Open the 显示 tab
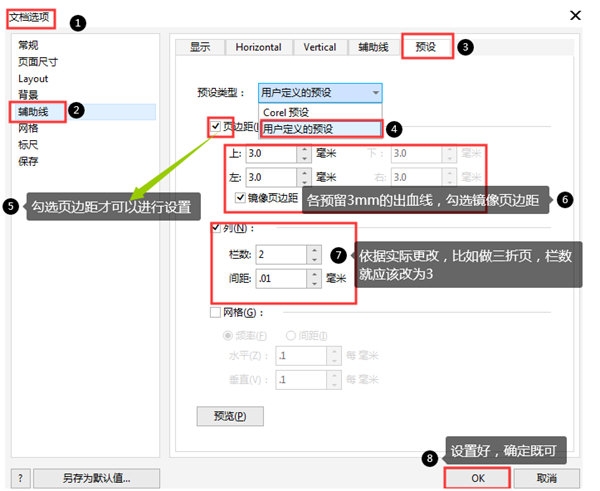The image size is (600, 491). pyautogui.click(x=199, y=47)
